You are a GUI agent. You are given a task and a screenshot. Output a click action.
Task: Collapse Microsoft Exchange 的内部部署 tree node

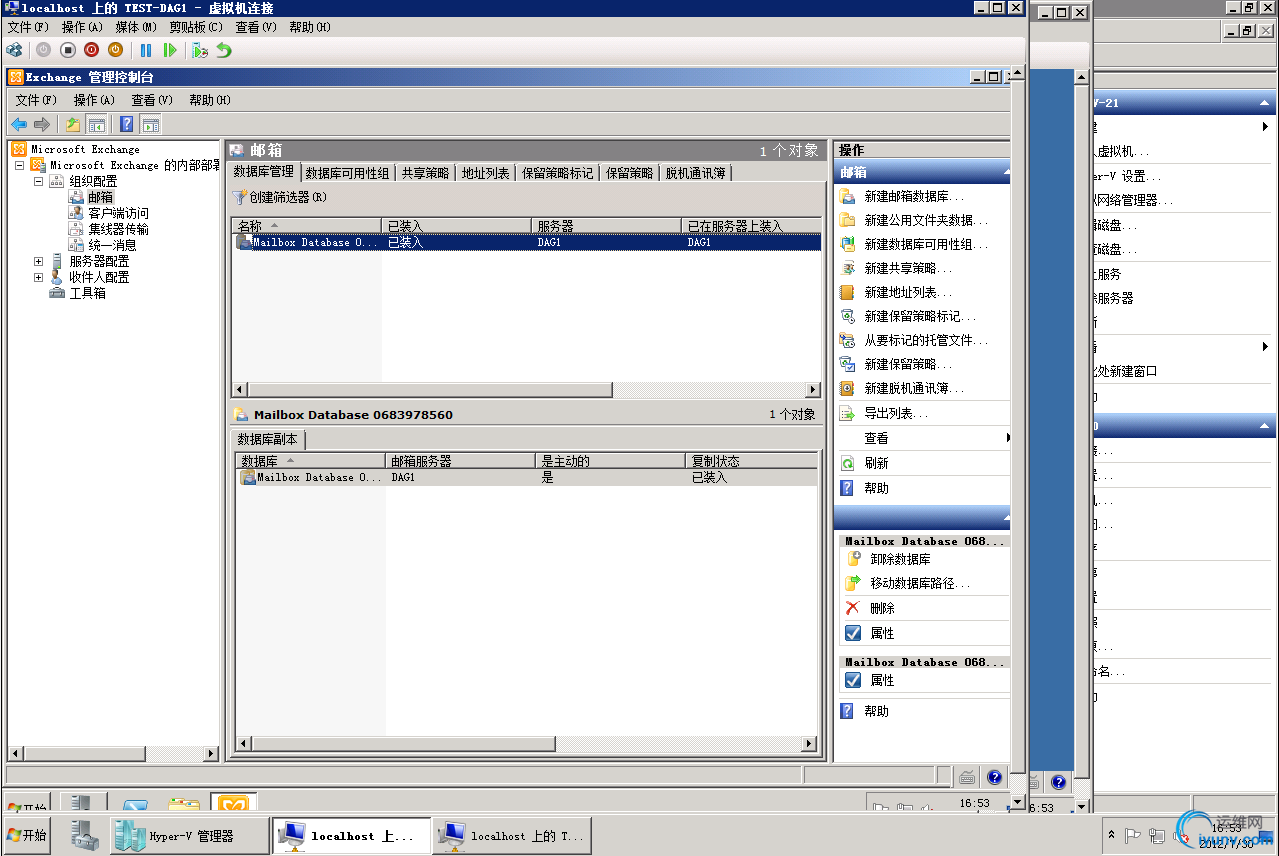[x=19, y=165]
